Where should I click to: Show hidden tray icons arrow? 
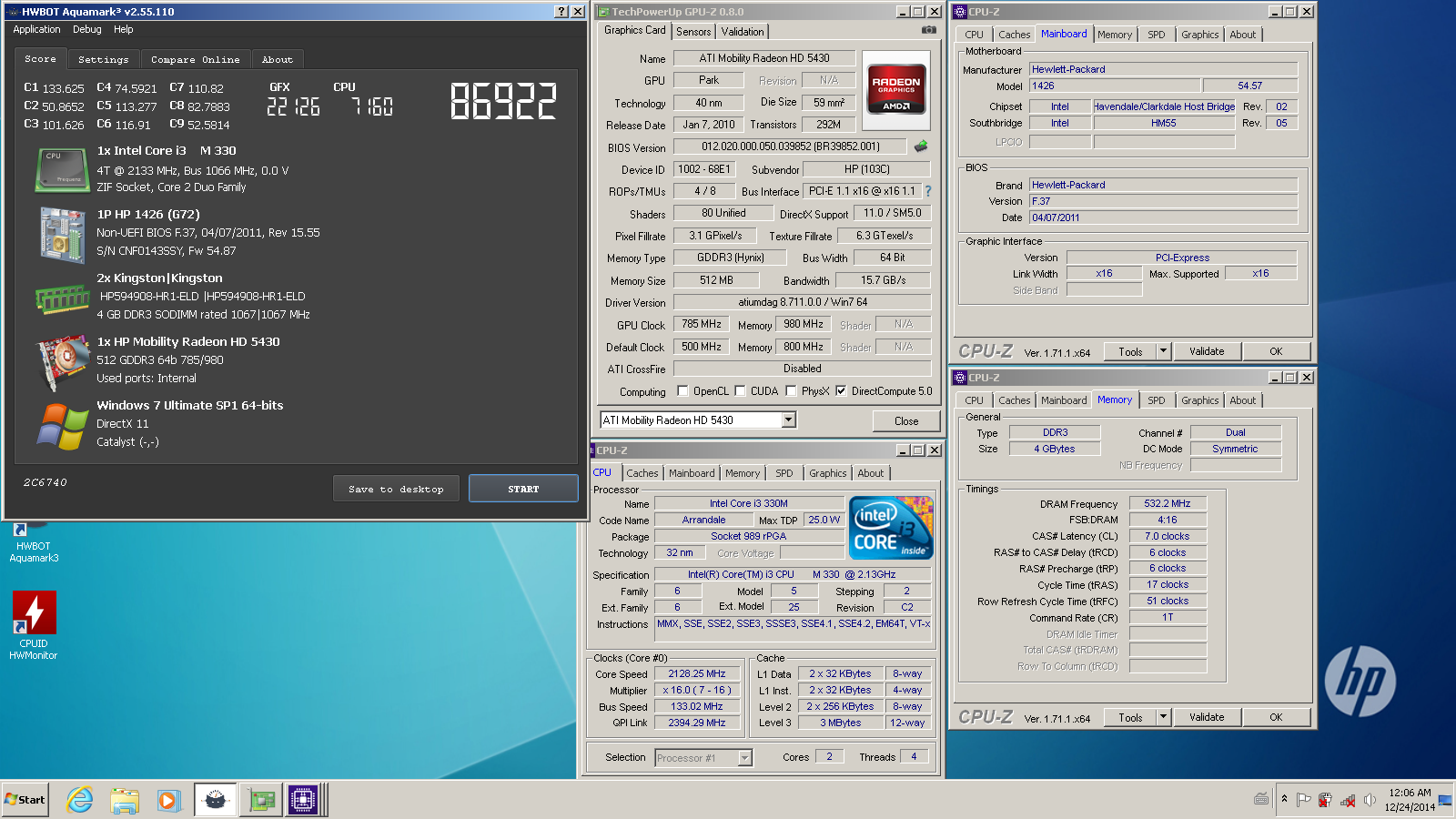(1284, 799)
